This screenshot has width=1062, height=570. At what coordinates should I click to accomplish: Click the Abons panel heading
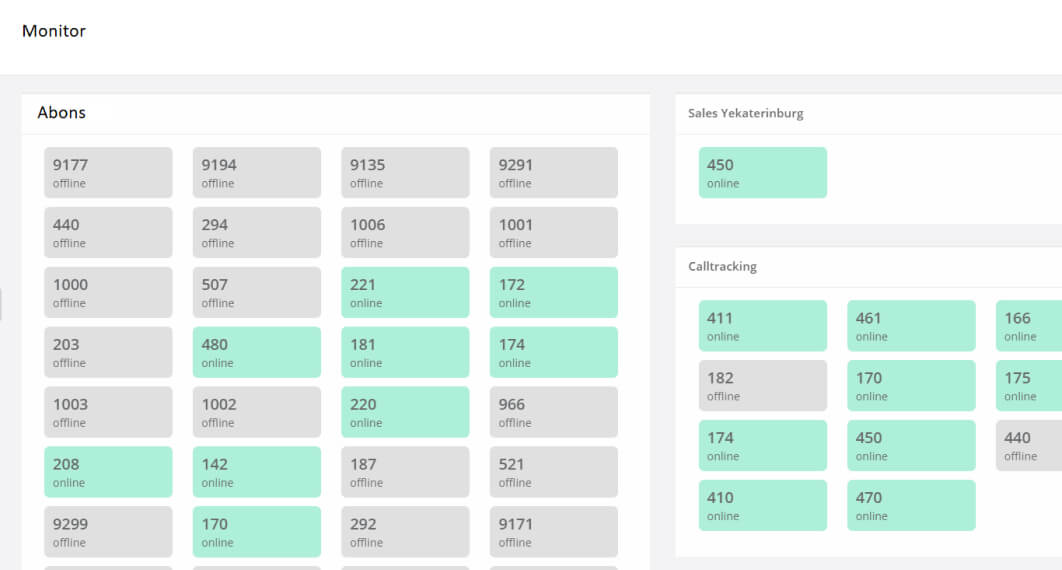[x=62, y=113]
